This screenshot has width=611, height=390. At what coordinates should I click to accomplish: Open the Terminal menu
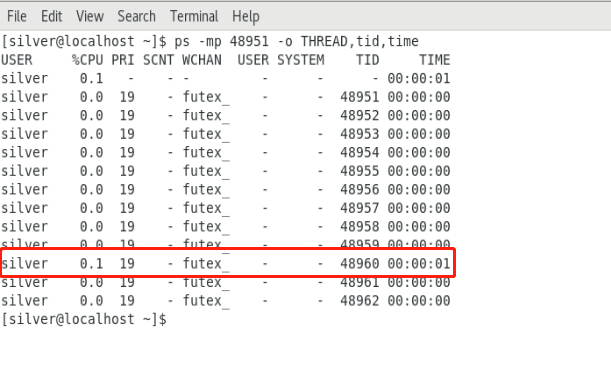[x=194, y=16]
